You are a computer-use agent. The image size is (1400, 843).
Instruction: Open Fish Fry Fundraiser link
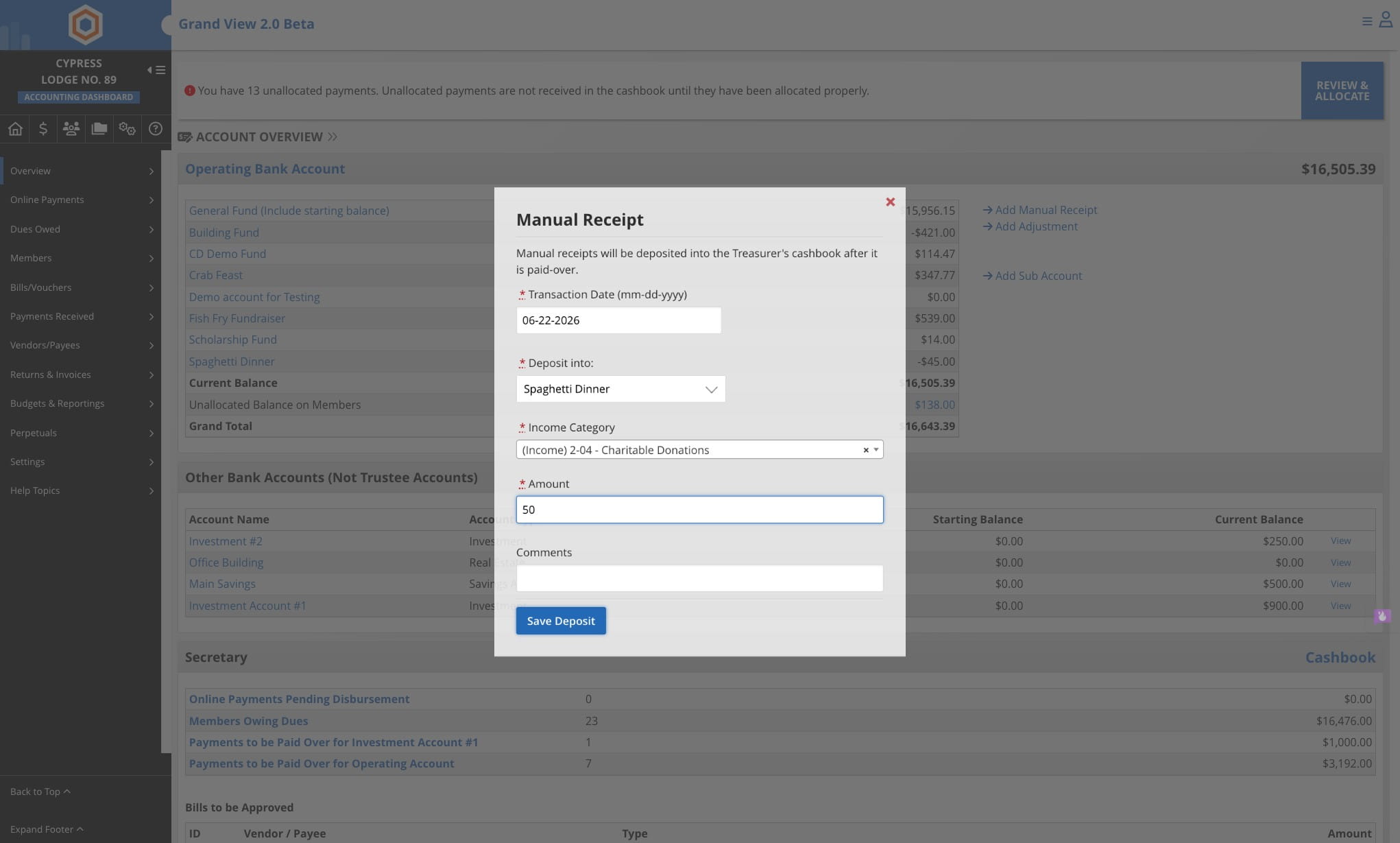237,318
